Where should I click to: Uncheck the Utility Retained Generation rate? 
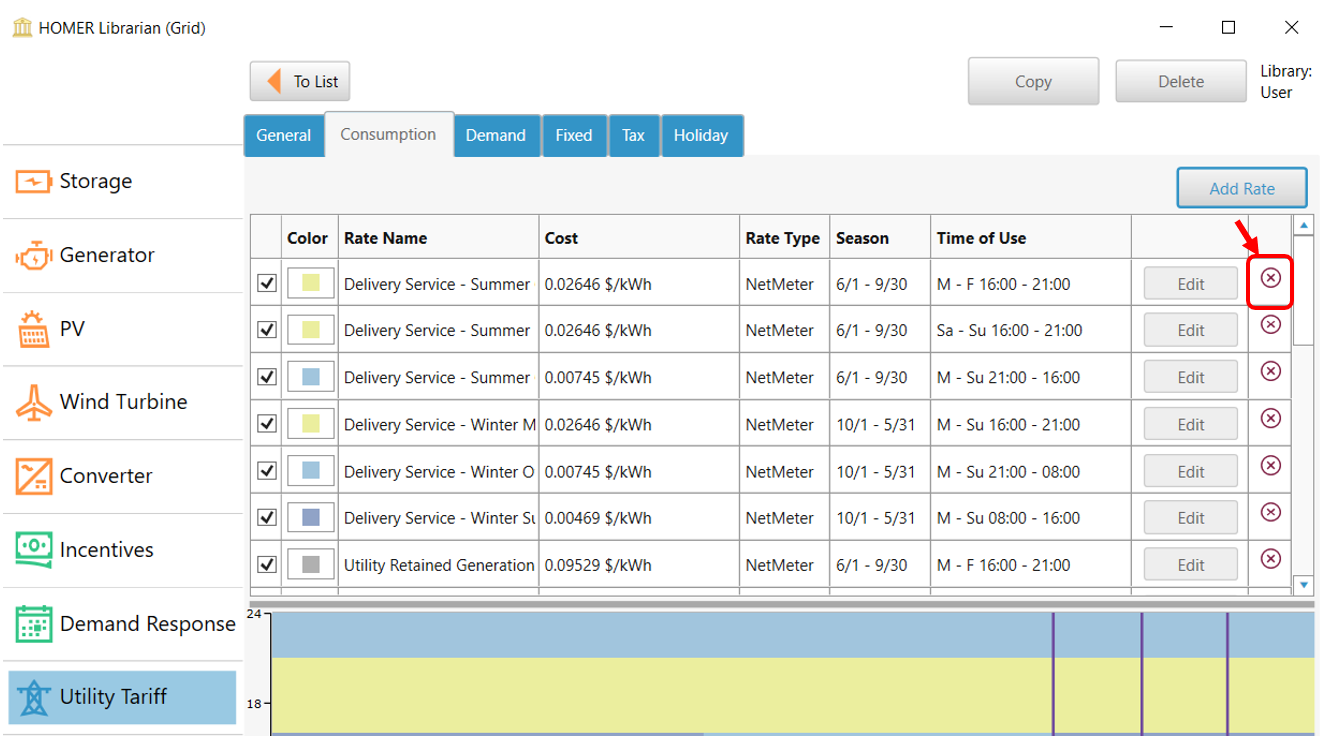[267, 564]
